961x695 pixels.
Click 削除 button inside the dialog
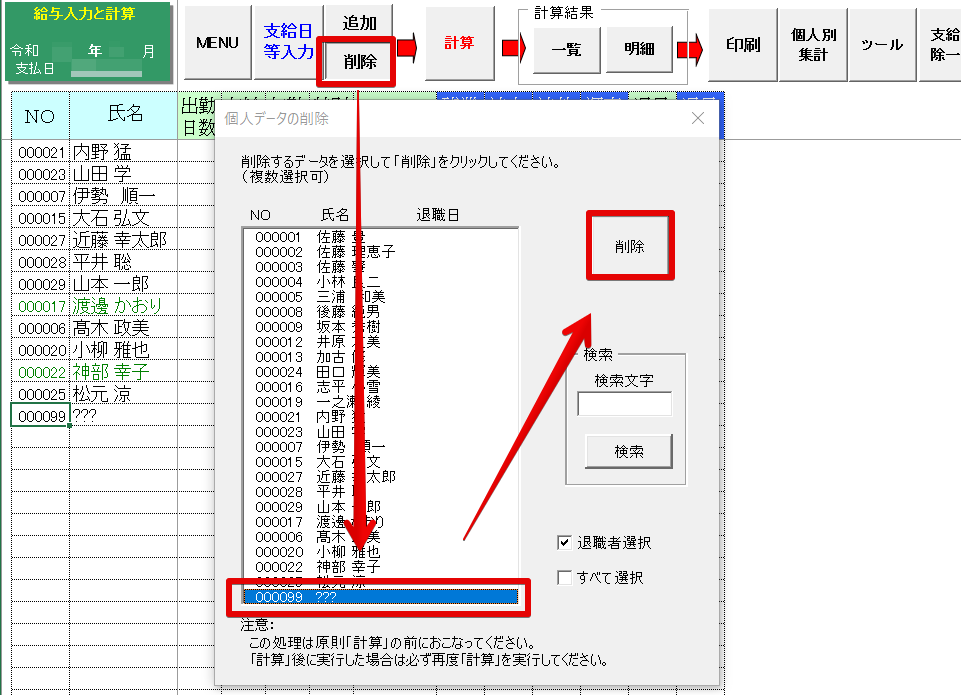pos(629,246)
